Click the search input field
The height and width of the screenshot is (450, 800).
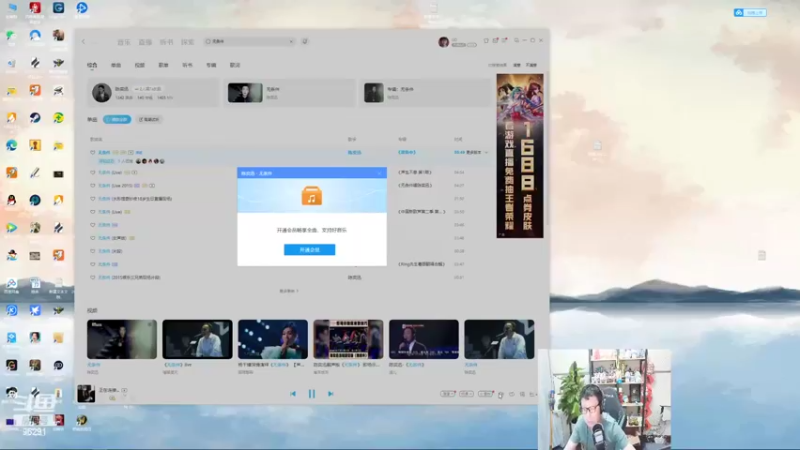point(249,41)
